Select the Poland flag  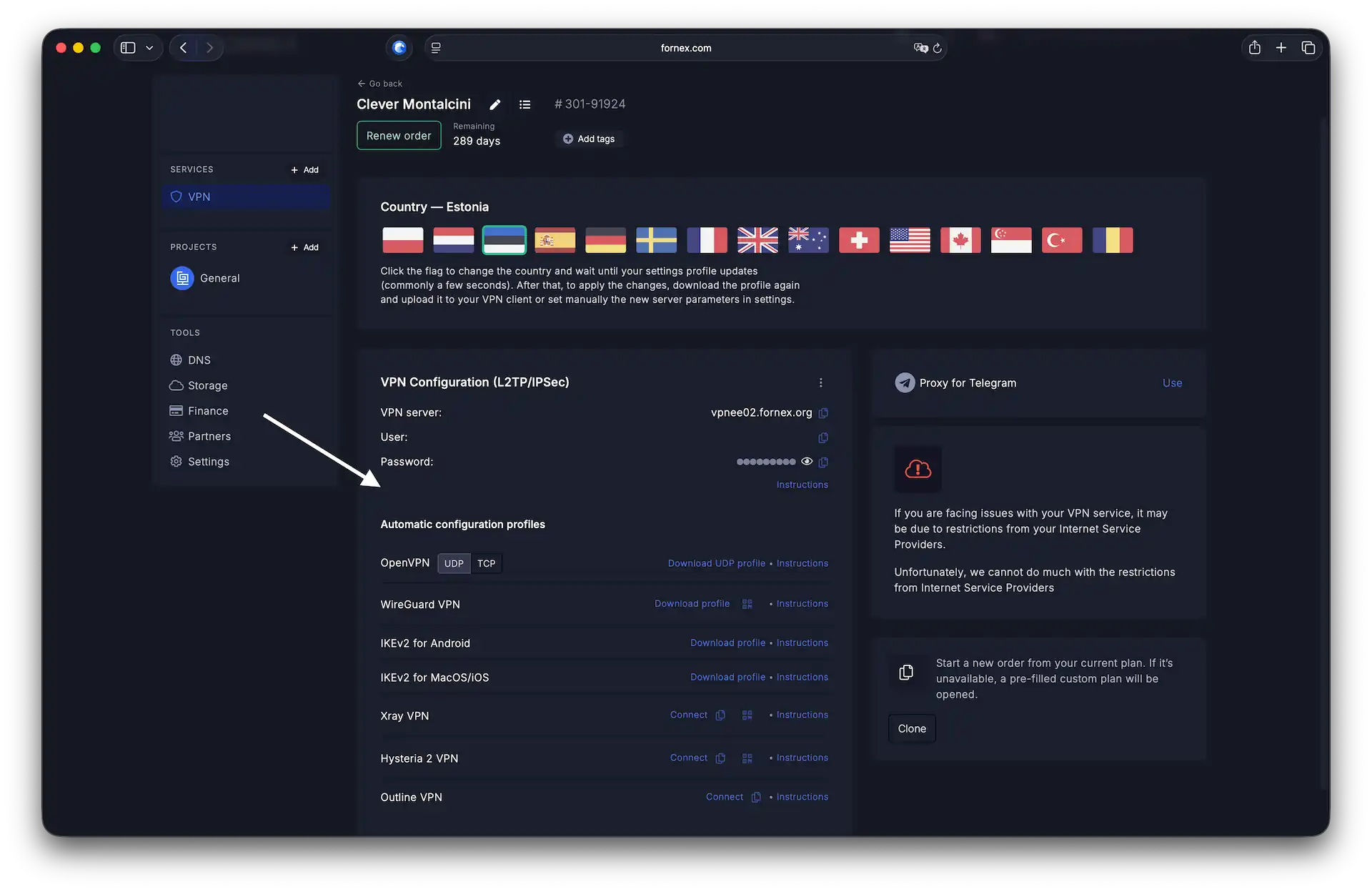coord(403,240)
